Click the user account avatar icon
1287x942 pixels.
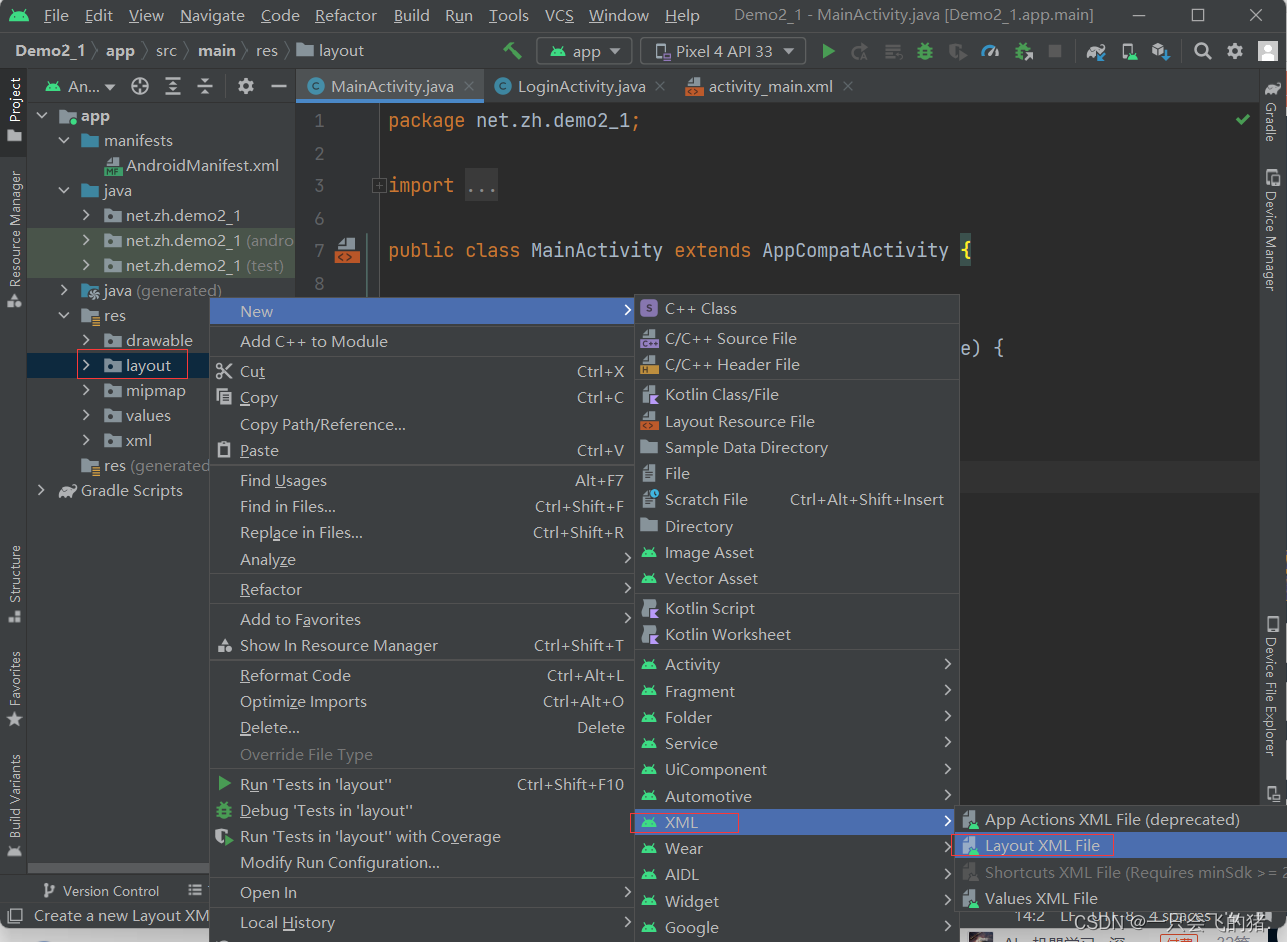pos(1267,51)
